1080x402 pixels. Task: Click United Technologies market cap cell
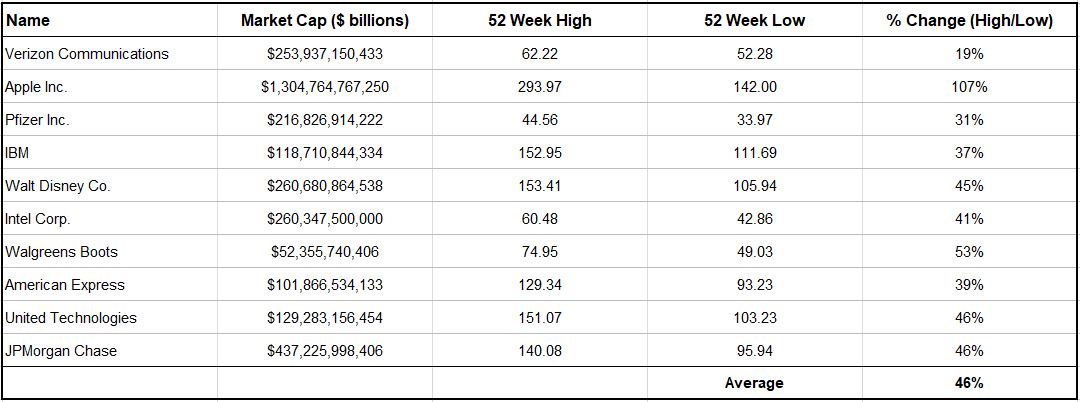point(325,318)
